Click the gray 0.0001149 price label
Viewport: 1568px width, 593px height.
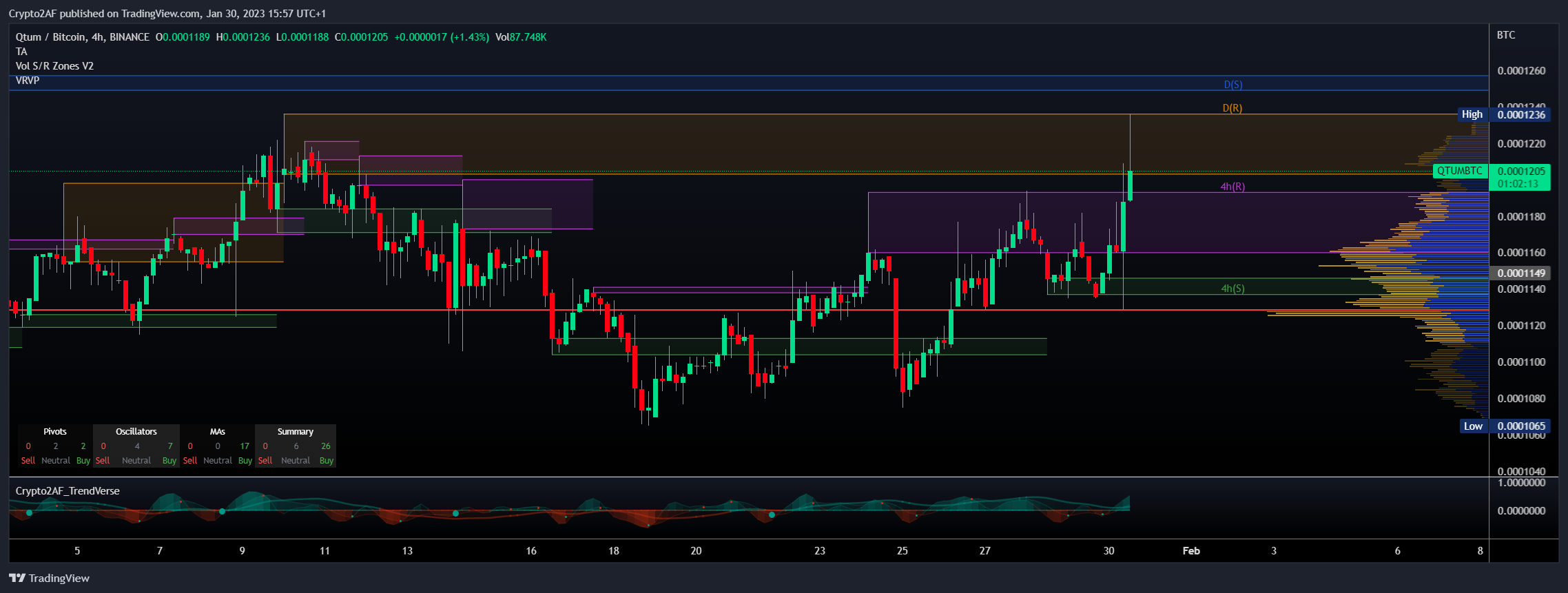pyautogui.click(x=1520, y=273)
